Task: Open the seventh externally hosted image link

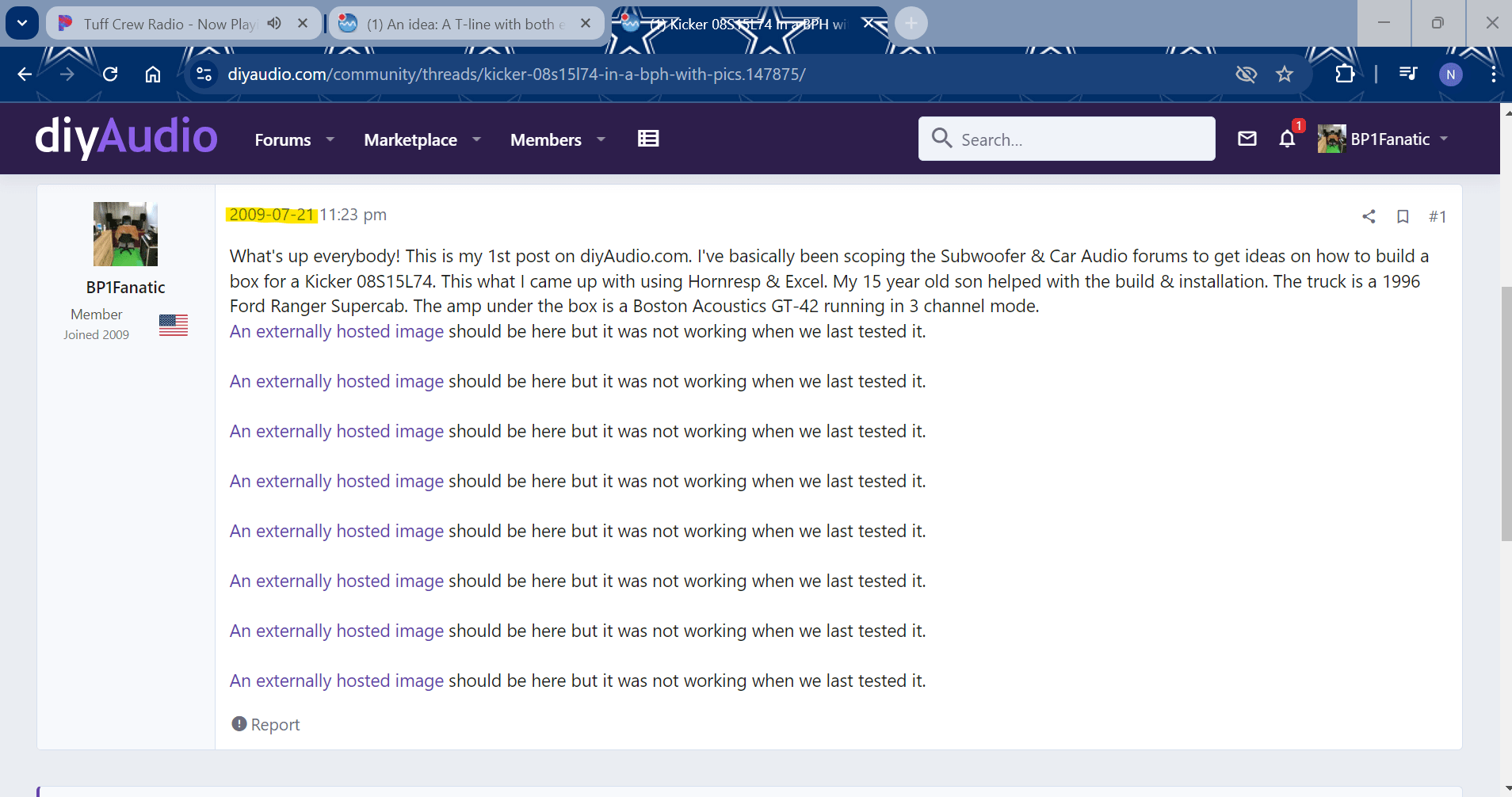Action: tap(337, 631)
